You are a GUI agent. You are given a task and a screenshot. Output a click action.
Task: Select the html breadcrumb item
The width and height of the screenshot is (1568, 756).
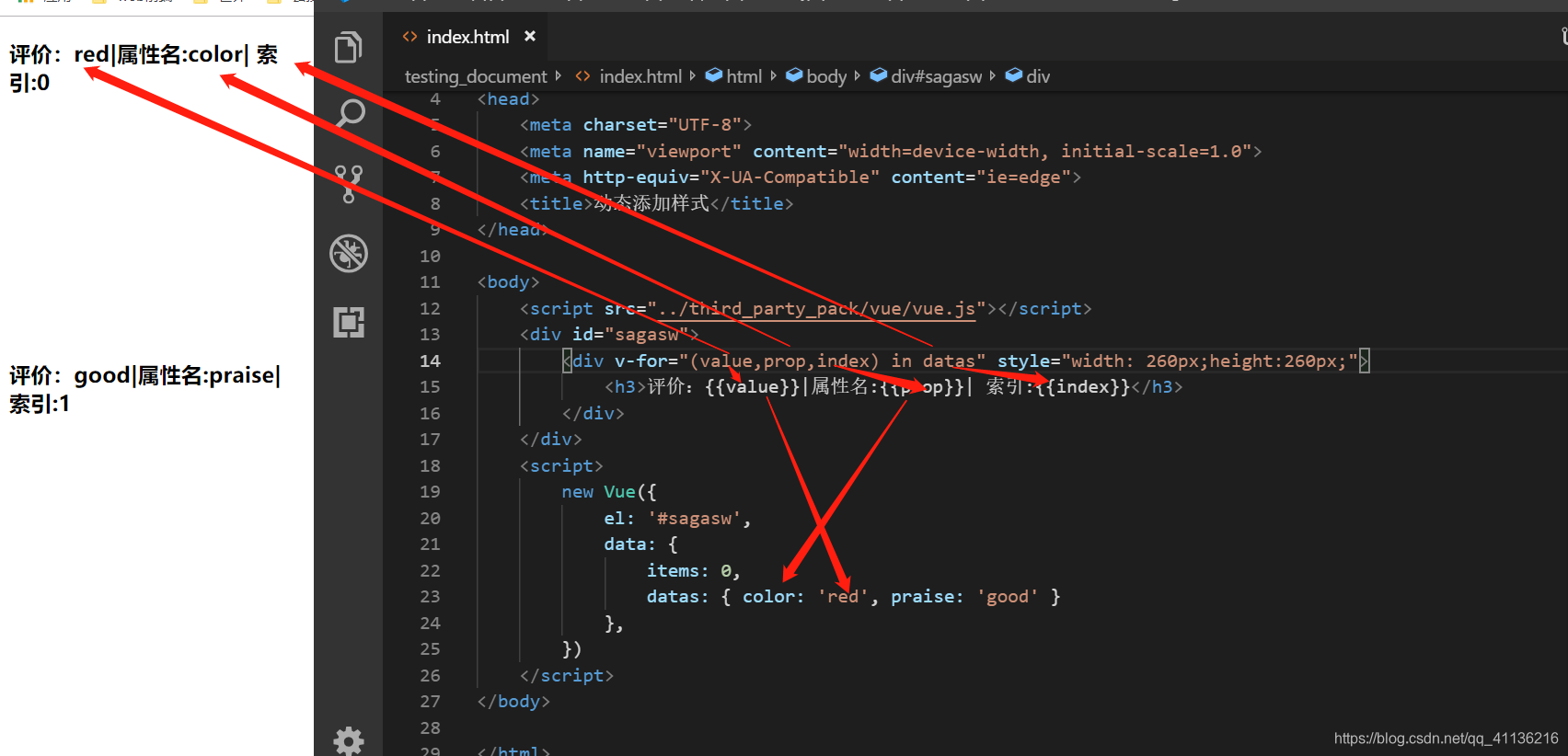[744, 76]
